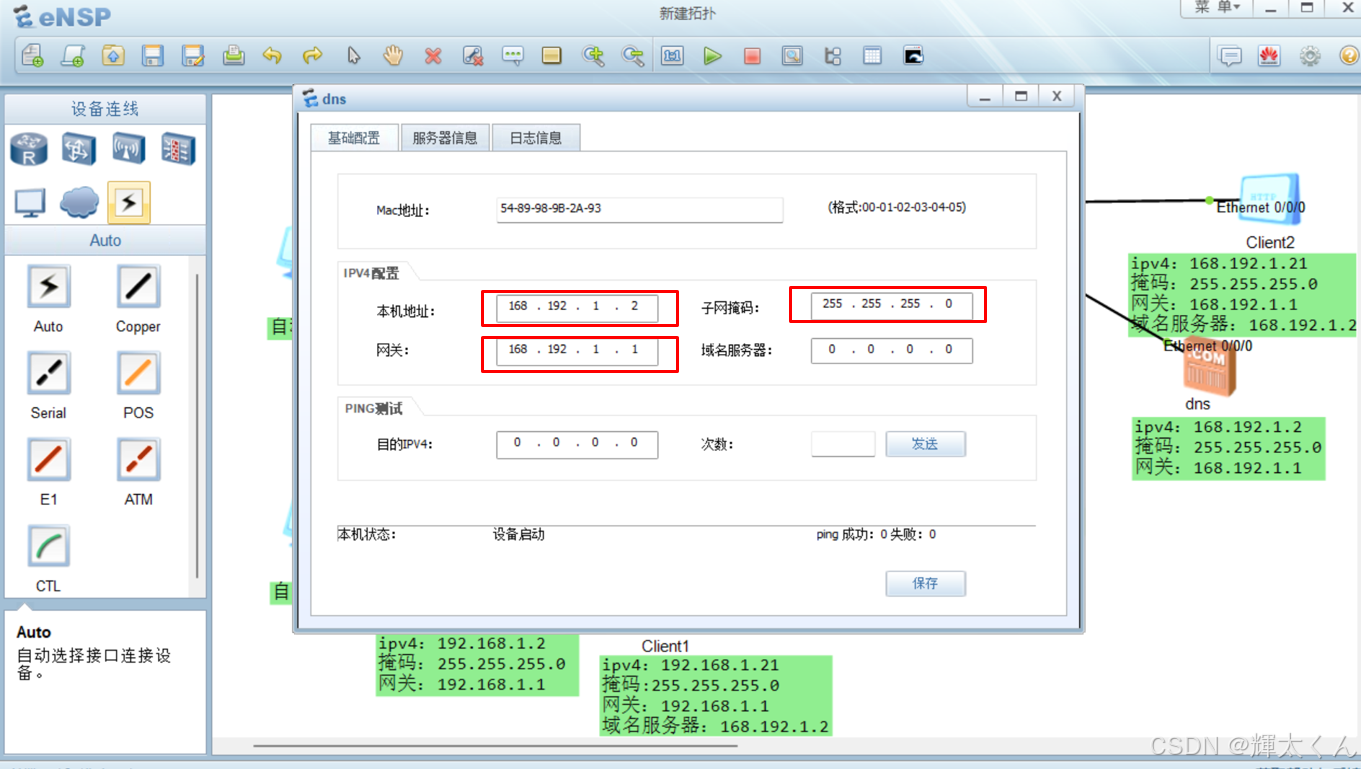Screen dimensions: 1363x769
Task: Select the Router device icon
Action: coord(28,148)
